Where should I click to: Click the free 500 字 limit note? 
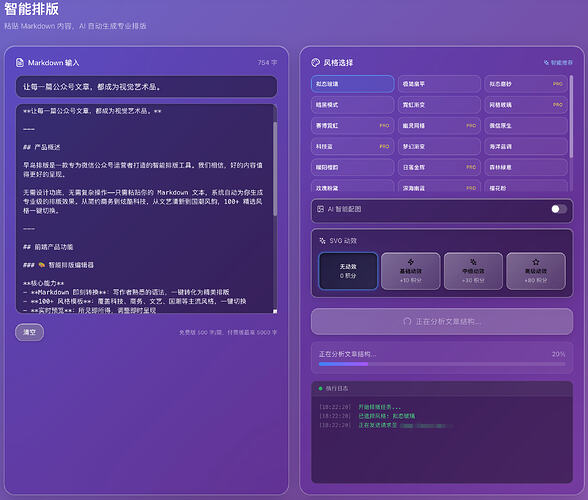[228, 332]
